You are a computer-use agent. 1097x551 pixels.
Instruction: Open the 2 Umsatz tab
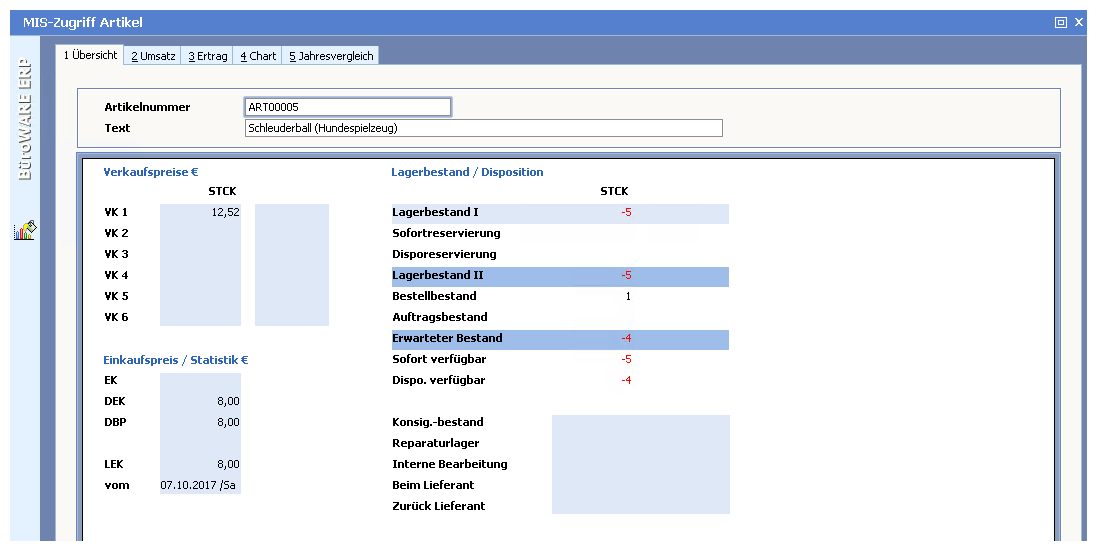[153, 56]
